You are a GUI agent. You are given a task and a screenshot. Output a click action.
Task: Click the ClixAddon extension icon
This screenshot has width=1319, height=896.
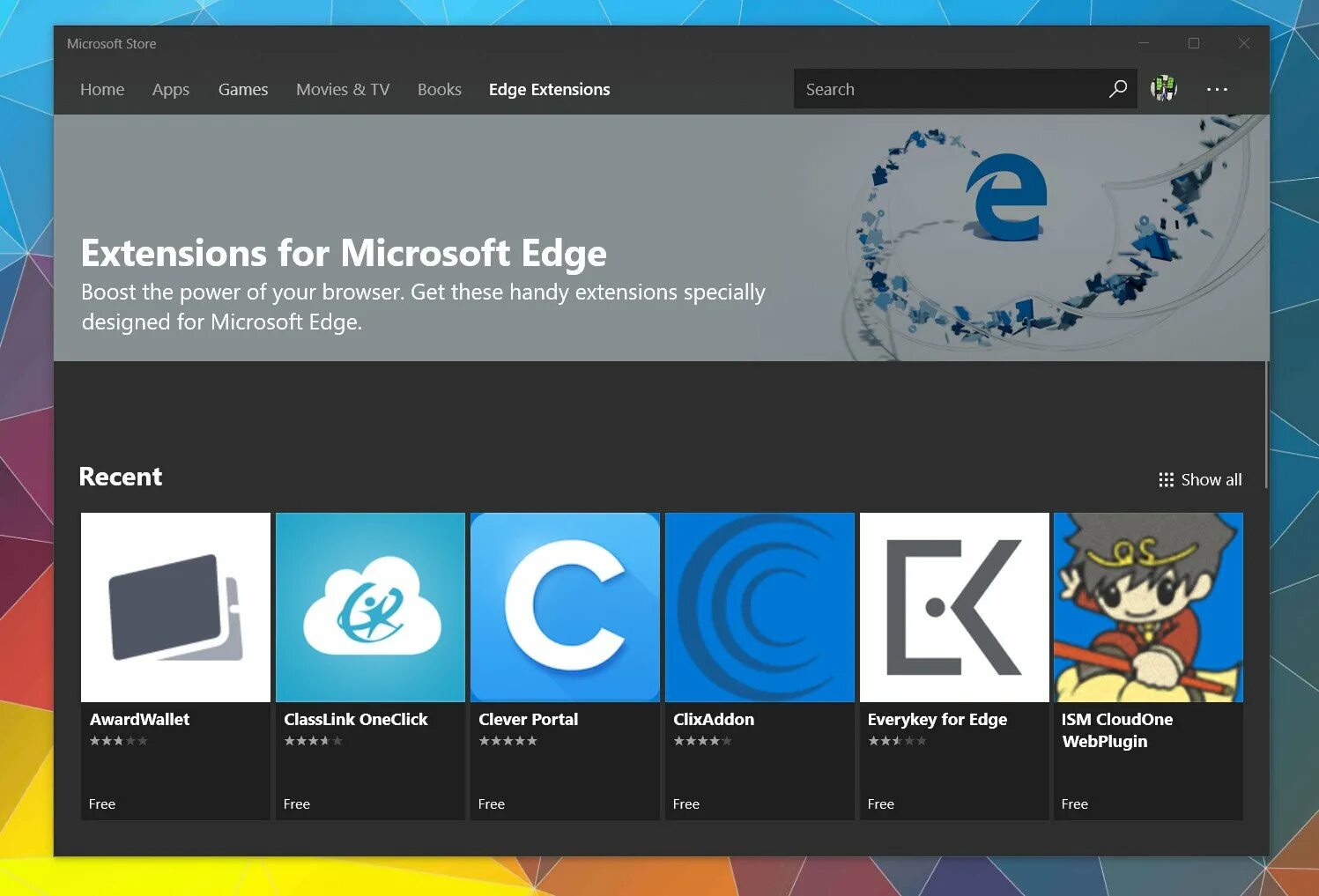760,607
